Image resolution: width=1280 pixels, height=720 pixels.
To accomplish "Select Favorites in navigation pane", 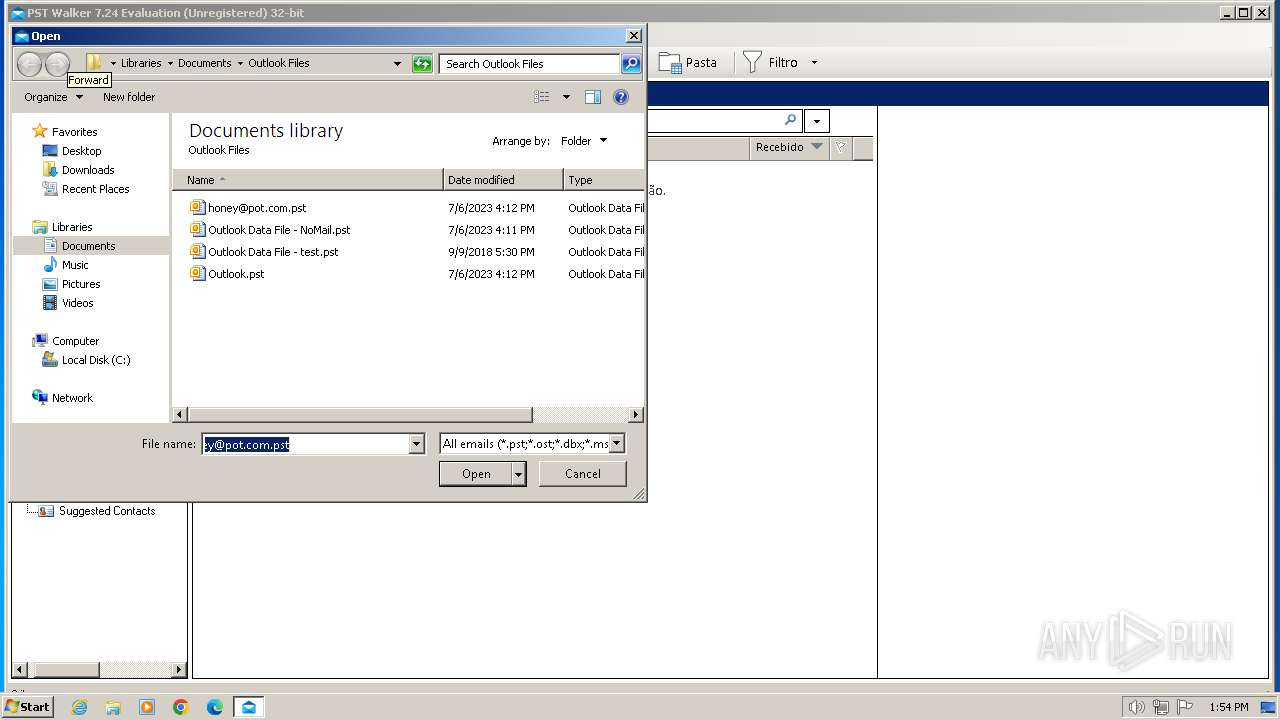I will coord(65,132).
